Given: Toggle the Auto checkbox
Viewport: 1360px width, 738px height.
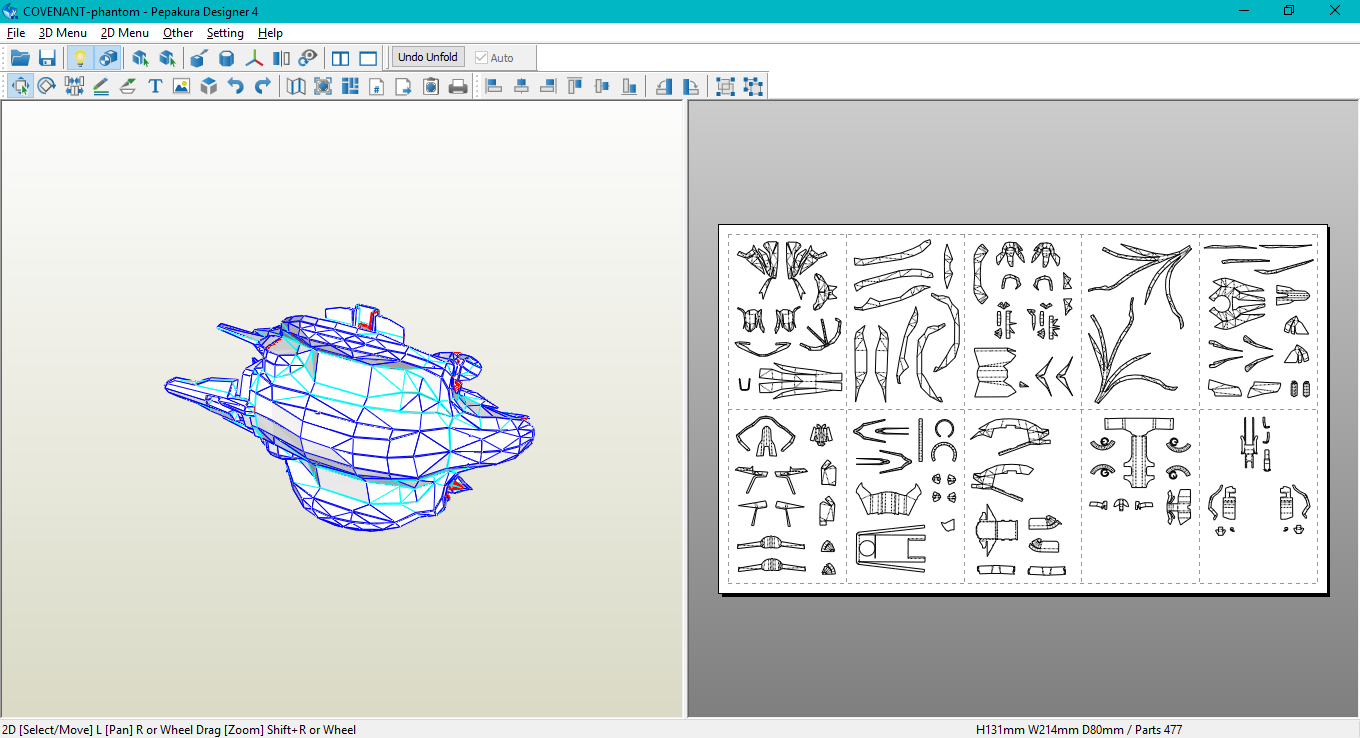Looking at the screenshot, I should [x=482, y=58].
